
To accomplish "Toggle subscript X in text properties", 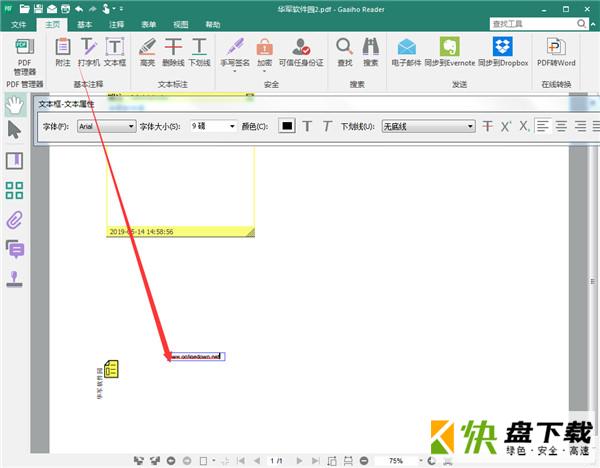I will click(x=524, y=126).
